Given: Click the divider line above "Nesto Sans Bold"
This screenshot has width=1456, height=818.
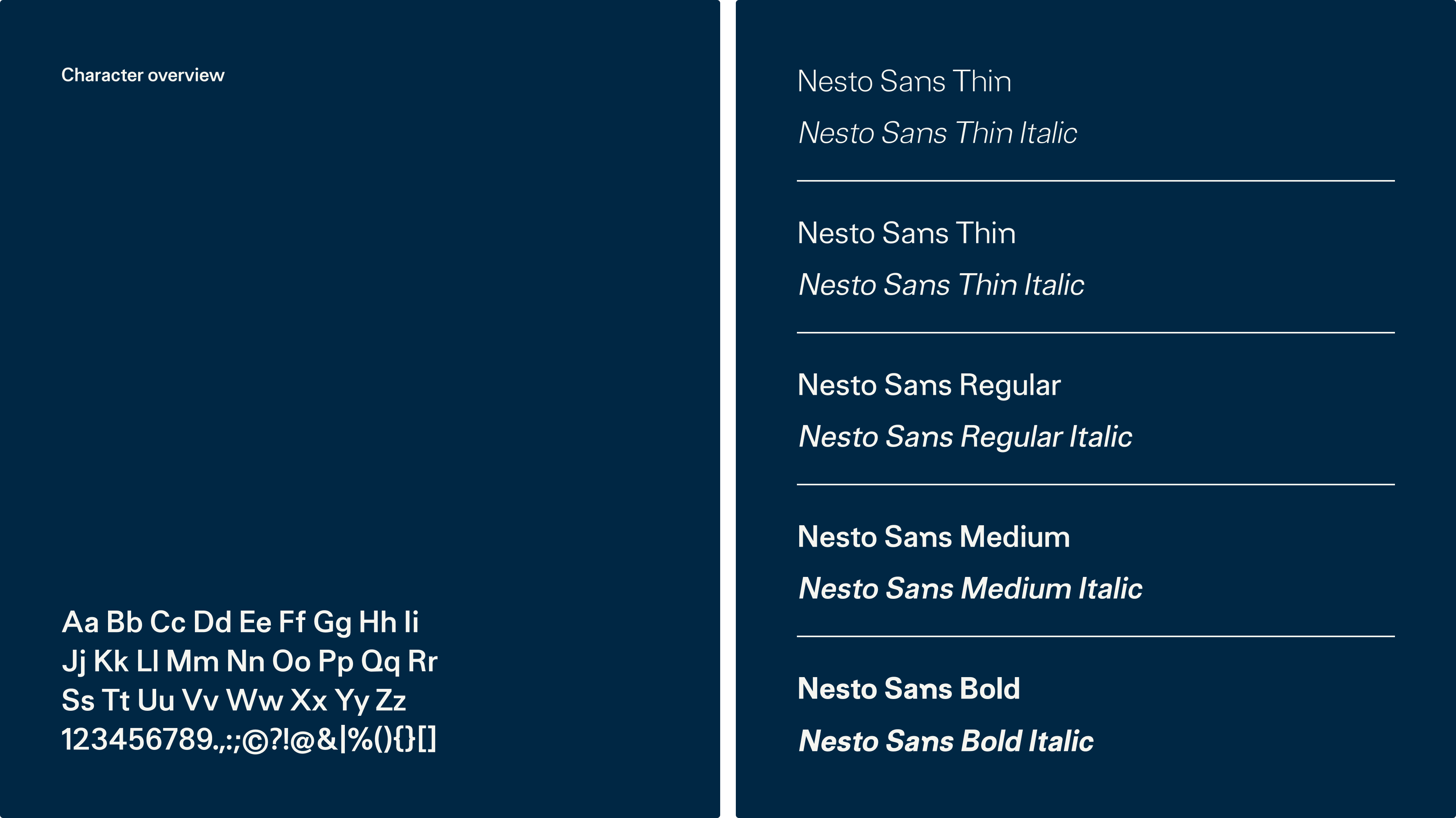Looking at the screenshot, I should (1096, 636).
